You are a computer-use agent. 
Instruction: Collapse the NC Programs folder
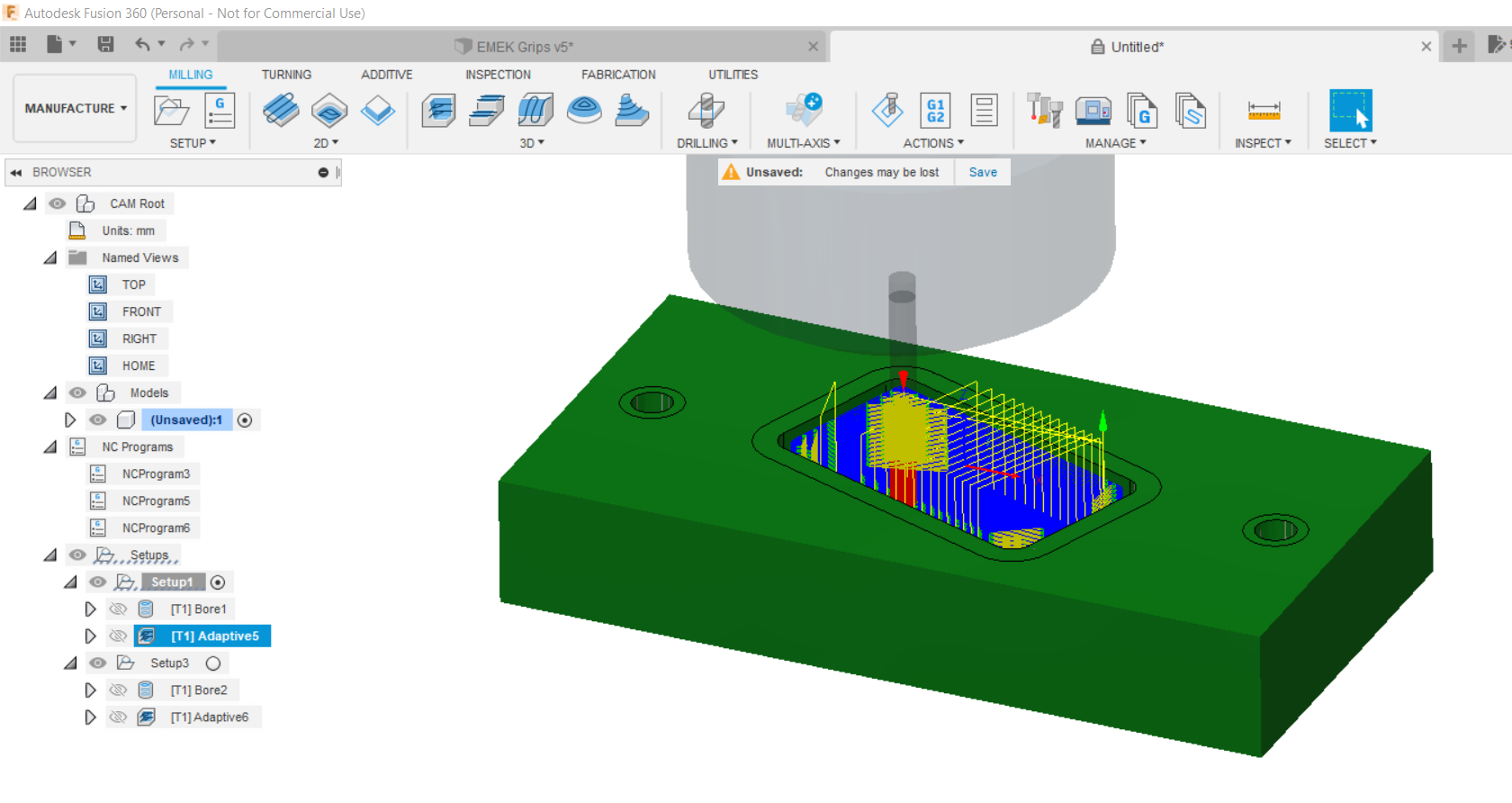pos(50,447)
